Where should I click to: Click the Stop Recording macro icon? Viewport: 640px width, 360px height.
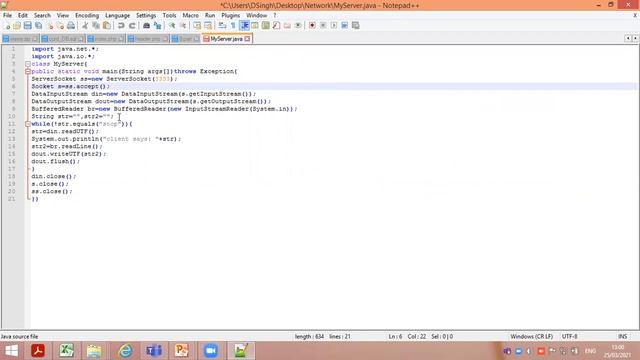click(323, 25)
